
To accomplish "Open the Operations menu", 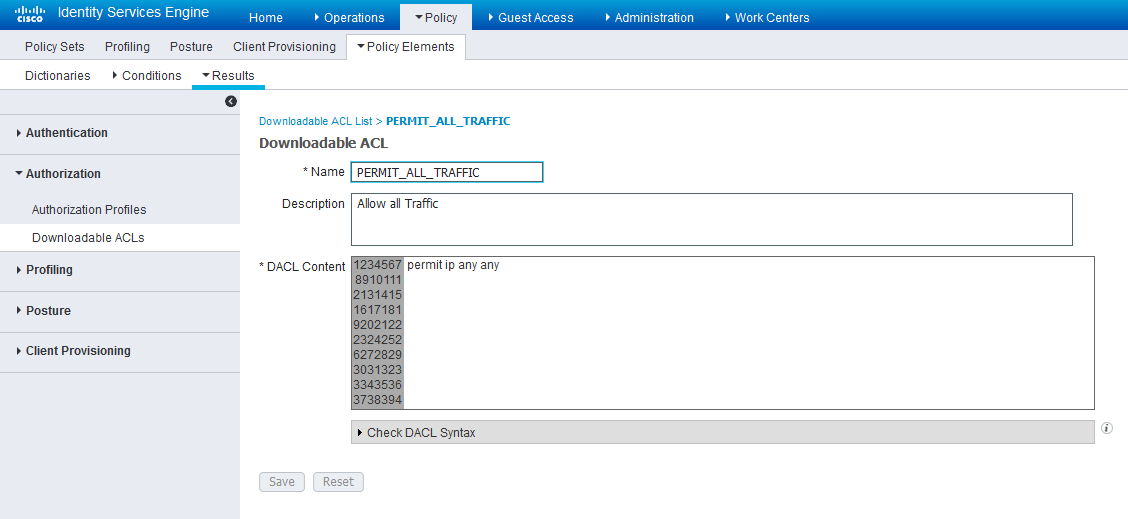I will 349,17.
